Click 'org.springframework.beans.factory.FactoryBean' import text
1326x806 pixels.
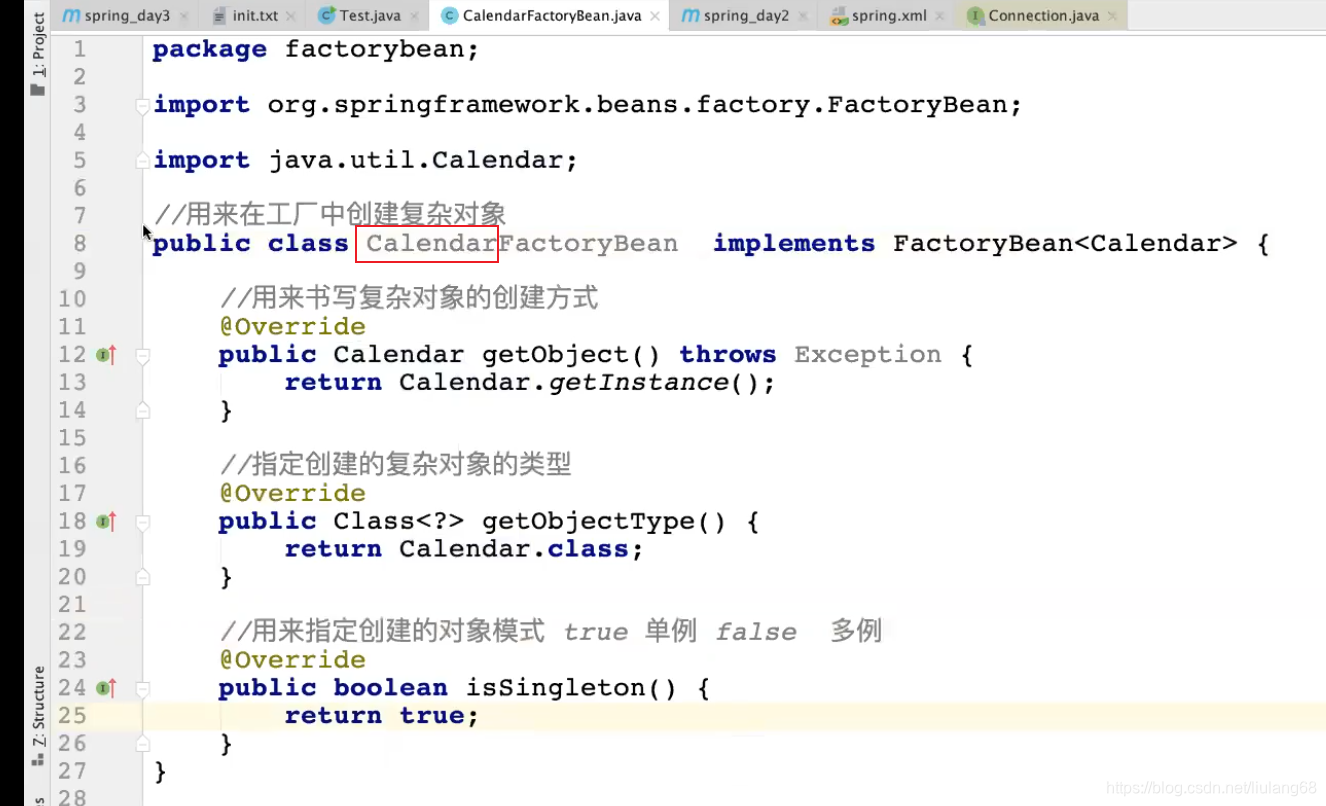tap(636, 105)
